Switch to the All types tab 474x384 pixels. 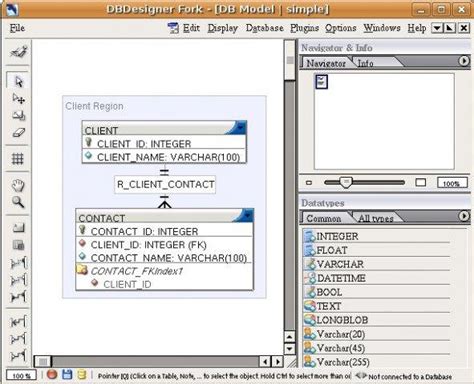[x=376, y=218]
